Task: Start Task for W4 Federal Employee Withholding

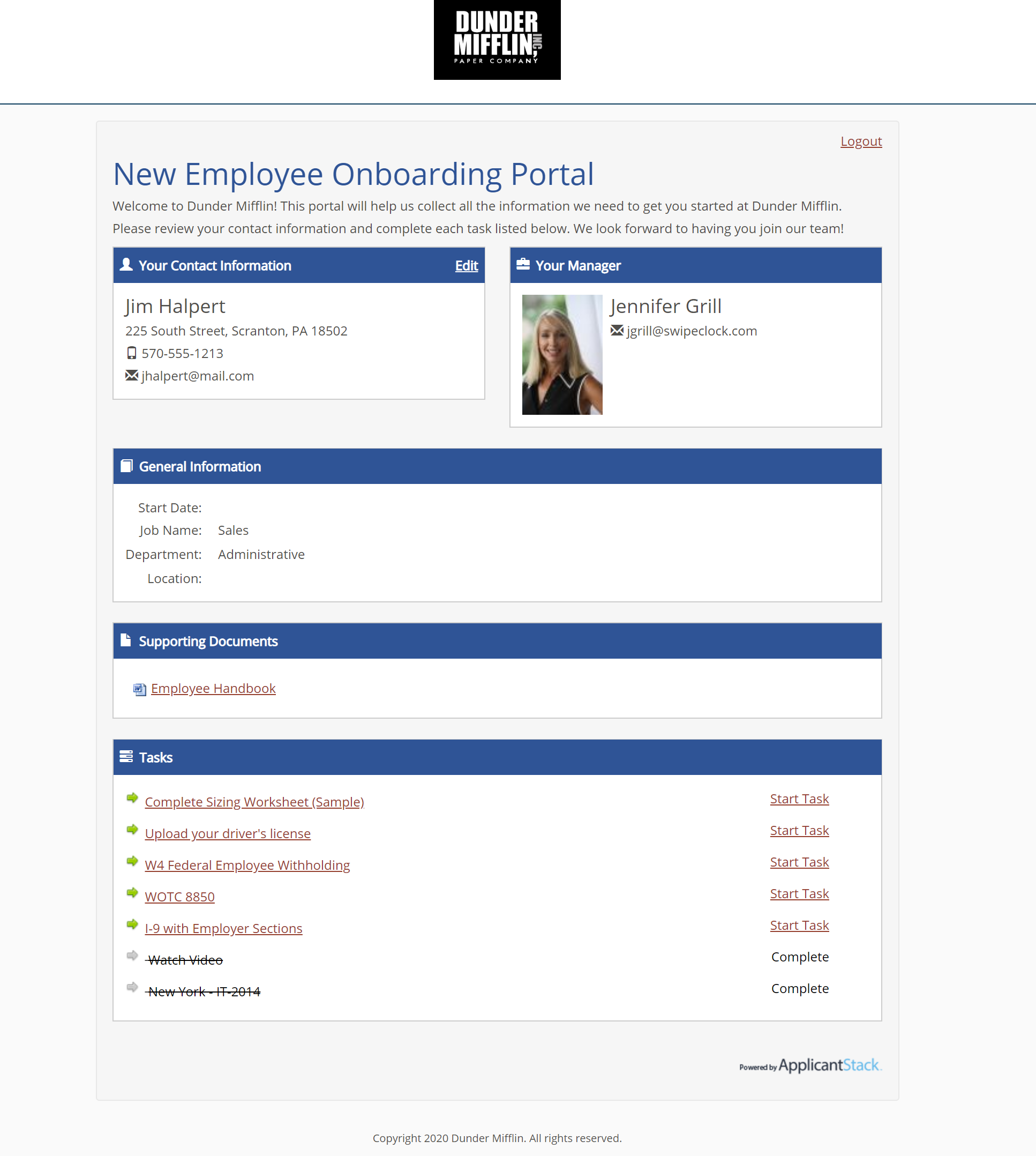Action: click(x=799, y=862)
